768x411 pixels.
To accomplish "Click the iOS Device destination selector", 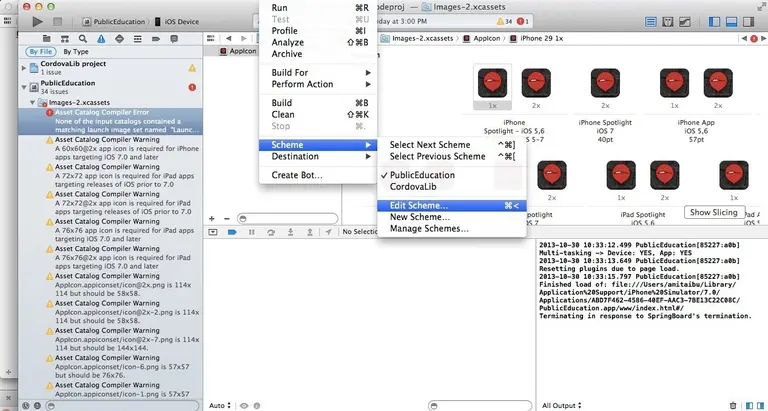I will (x=176, y=22).
